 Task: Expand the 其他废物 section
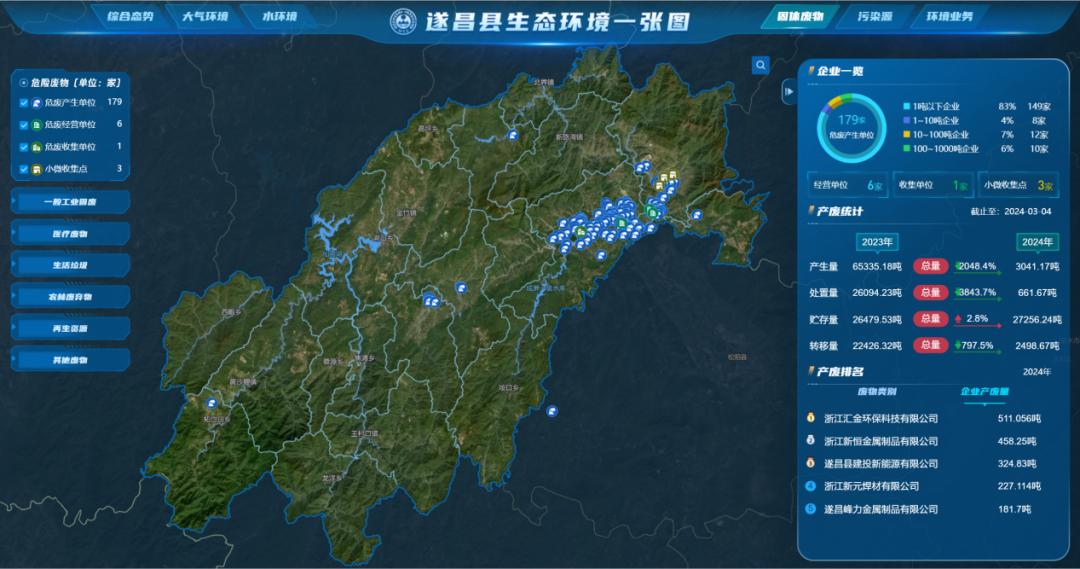point(70,360)
